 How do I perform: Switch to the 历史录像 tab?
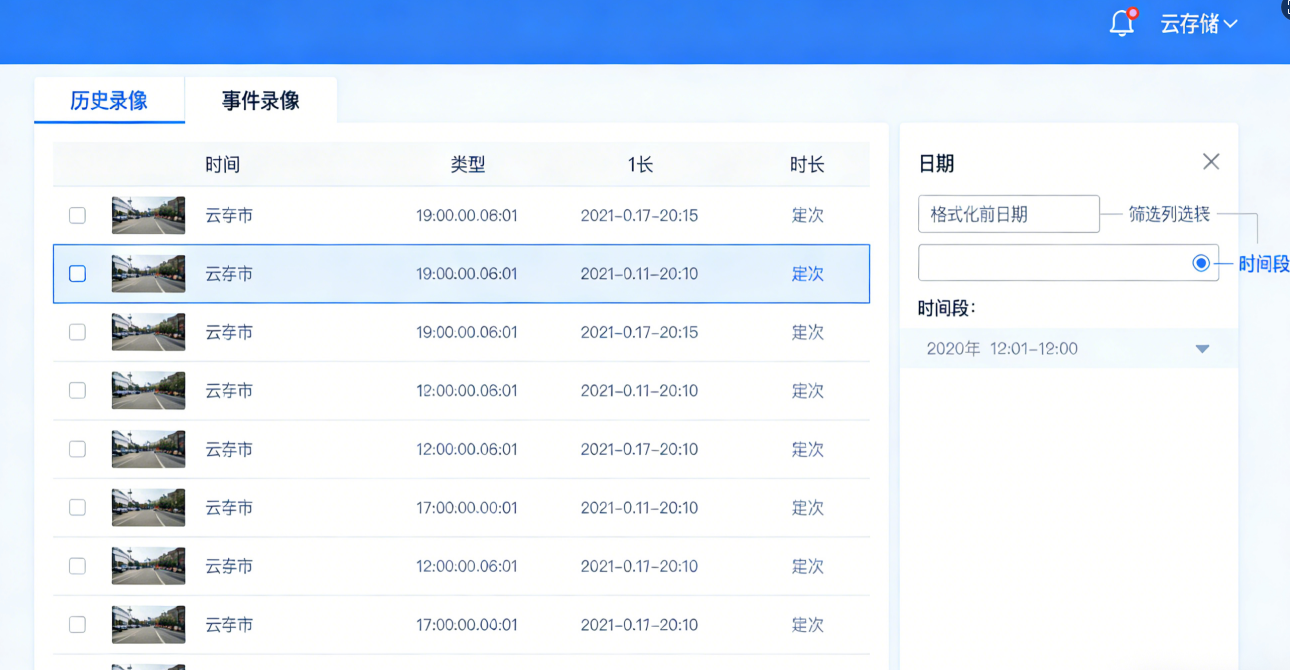[109, 100]
